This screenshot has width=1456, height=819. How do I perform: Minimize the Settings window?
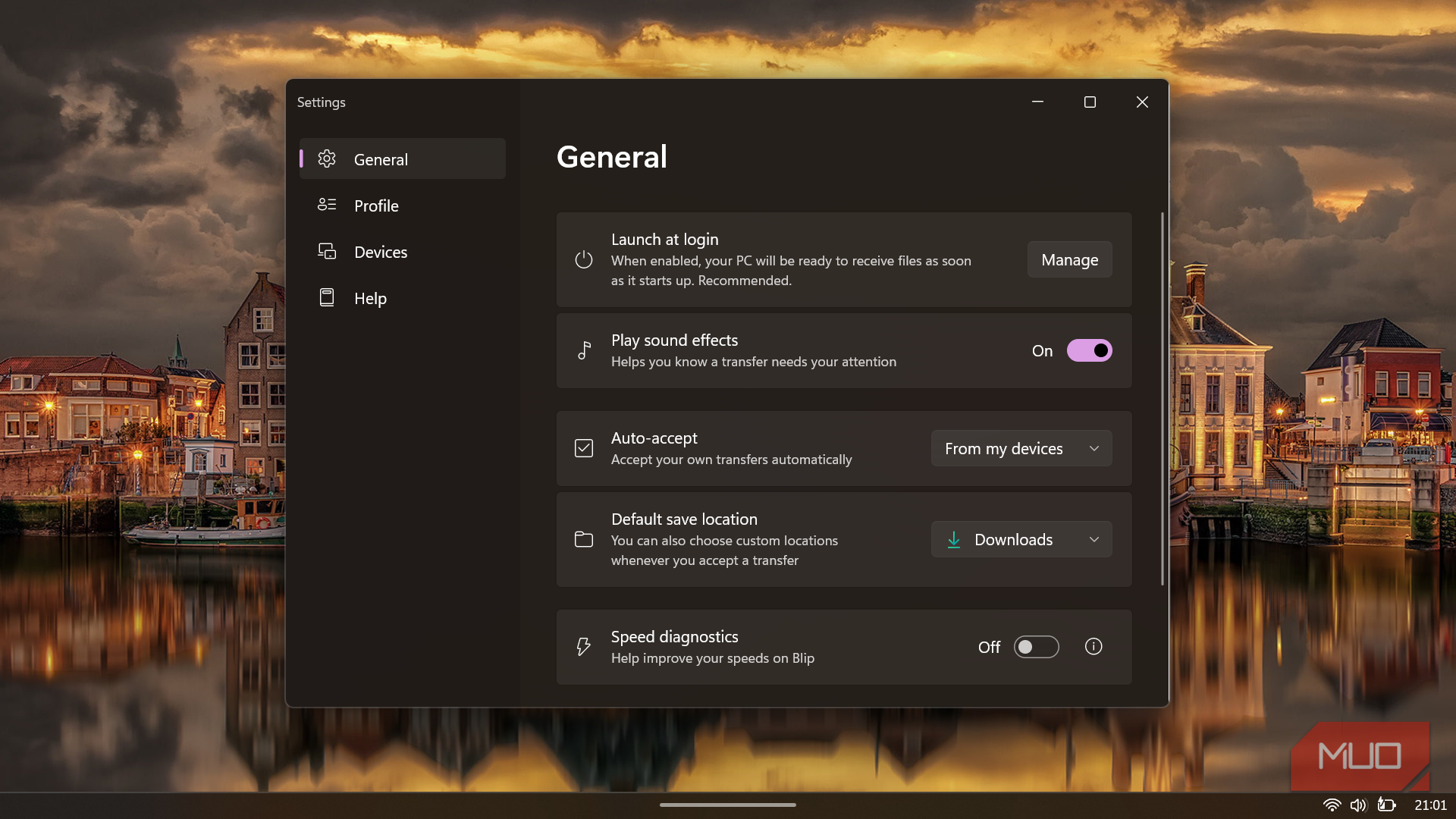coord(1037,102)
